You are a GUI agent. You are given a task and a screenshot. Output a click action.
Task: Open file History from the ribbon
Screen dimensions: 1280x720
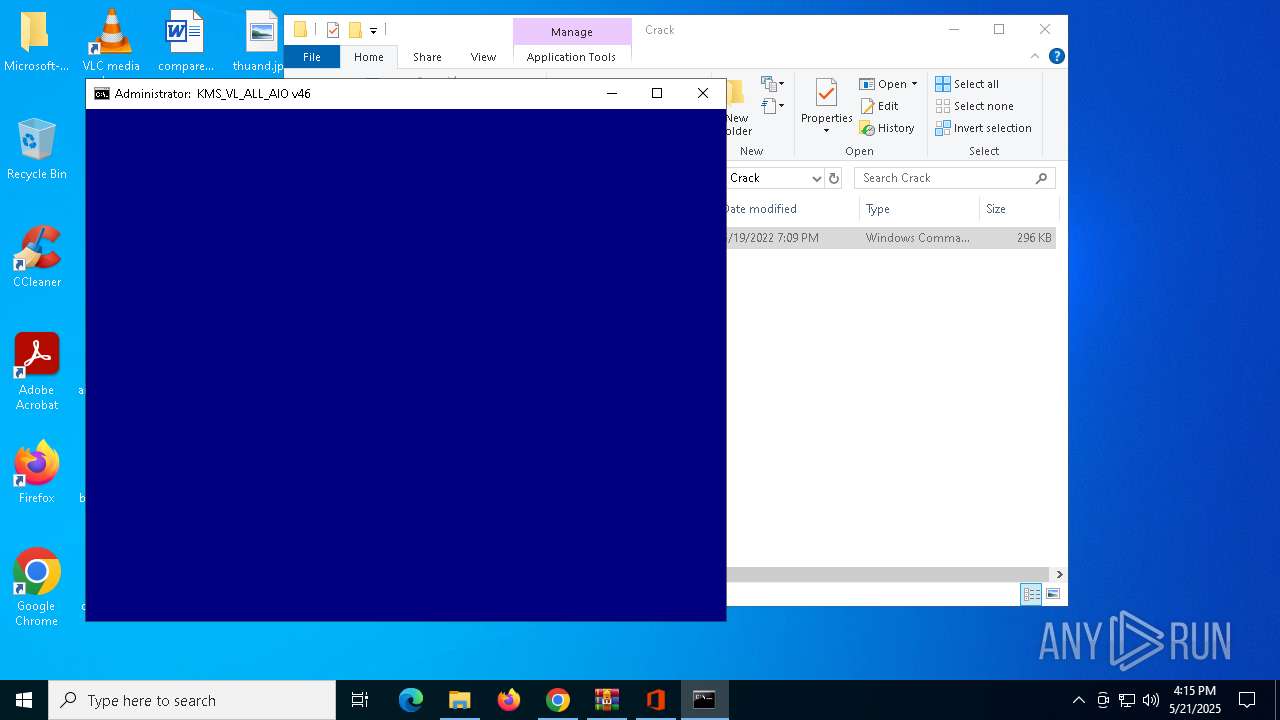pos(887,128)
